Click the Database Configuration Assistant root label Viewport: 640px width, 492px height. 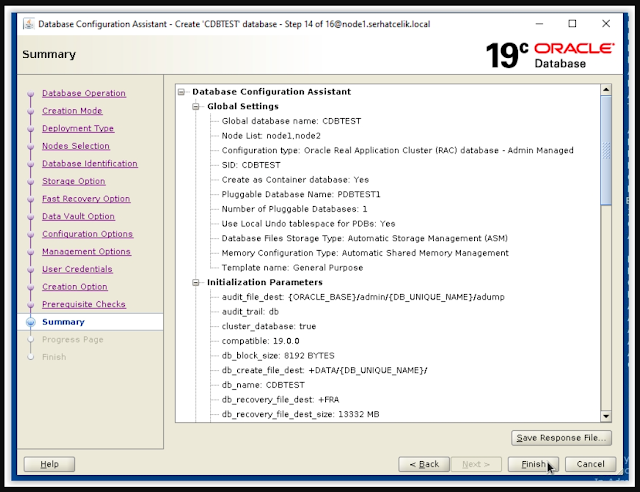click(x=271, y=92)
